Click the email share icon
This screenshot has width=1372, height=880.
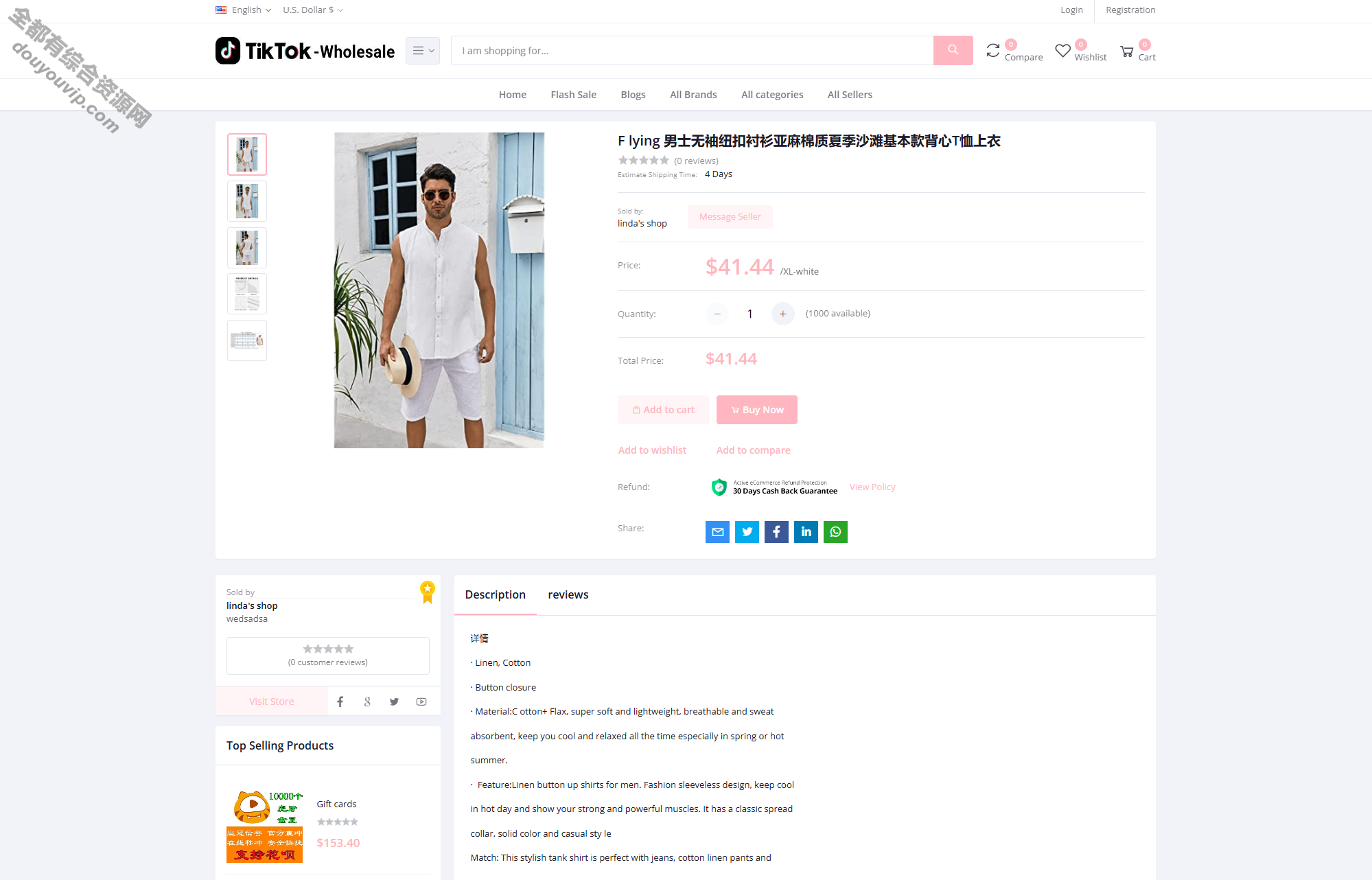718,531
